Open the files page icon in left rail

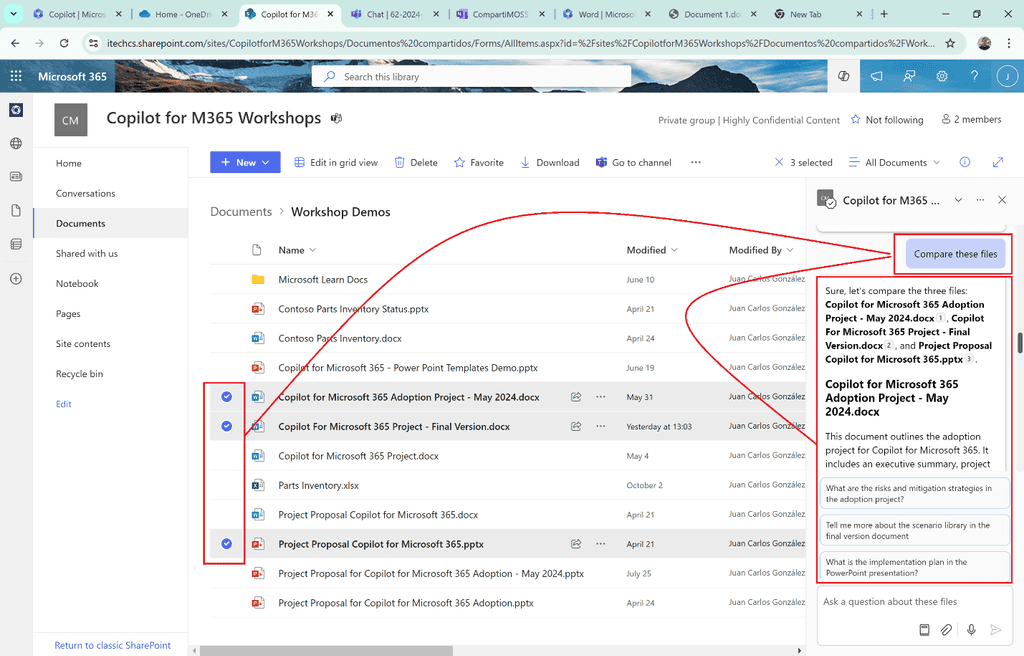[x=16, y=210]
